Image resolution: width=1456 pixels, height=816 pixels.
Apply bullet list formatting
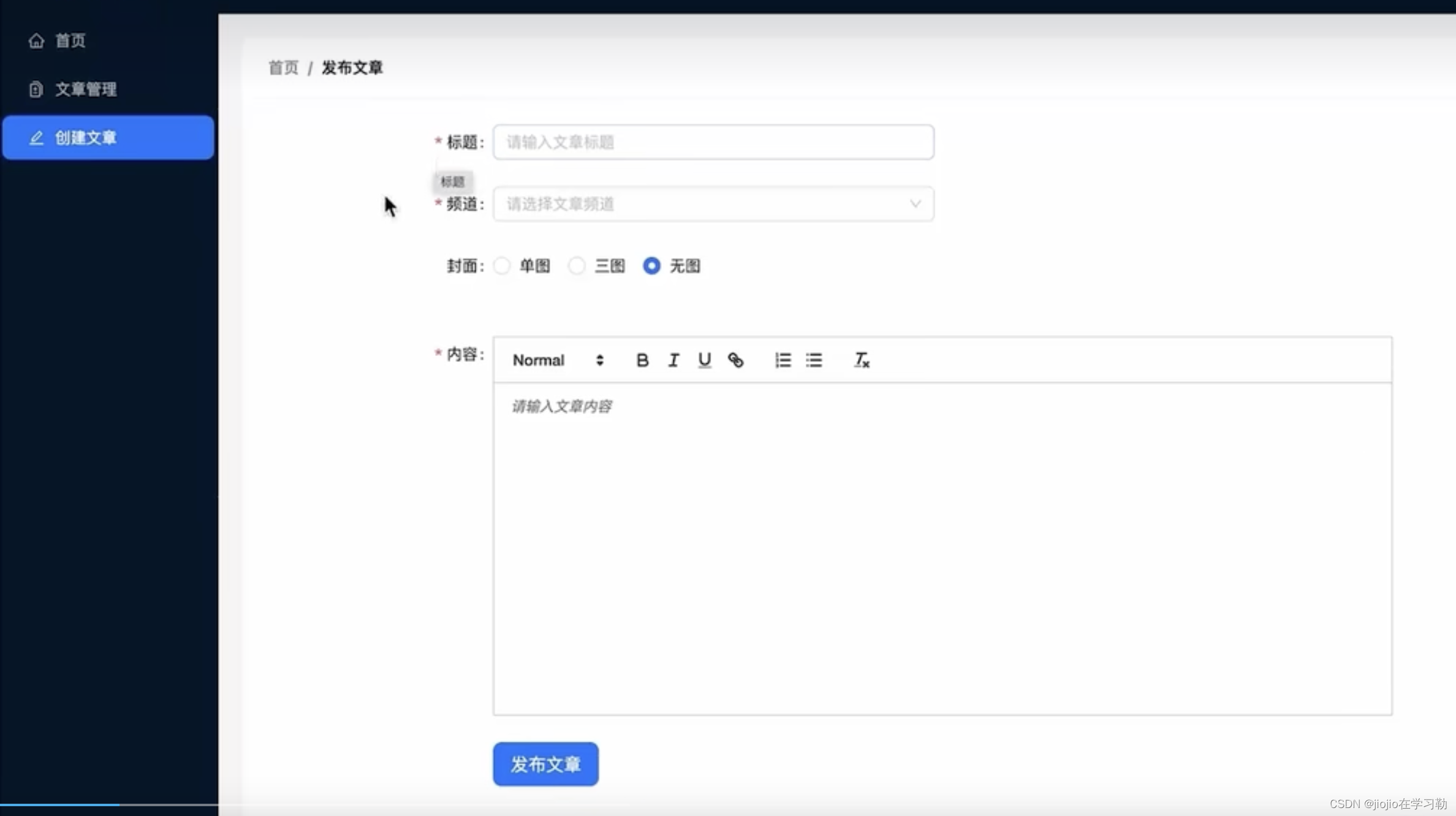coord(814,360)
